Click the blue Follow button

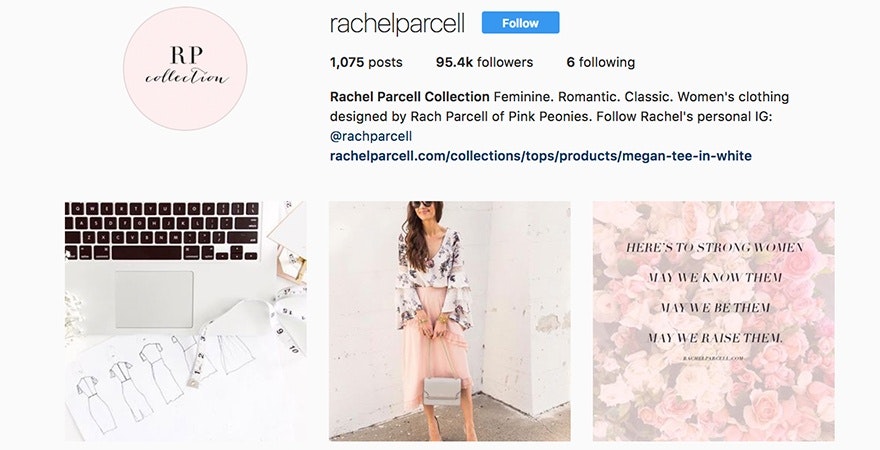(520, 23)
